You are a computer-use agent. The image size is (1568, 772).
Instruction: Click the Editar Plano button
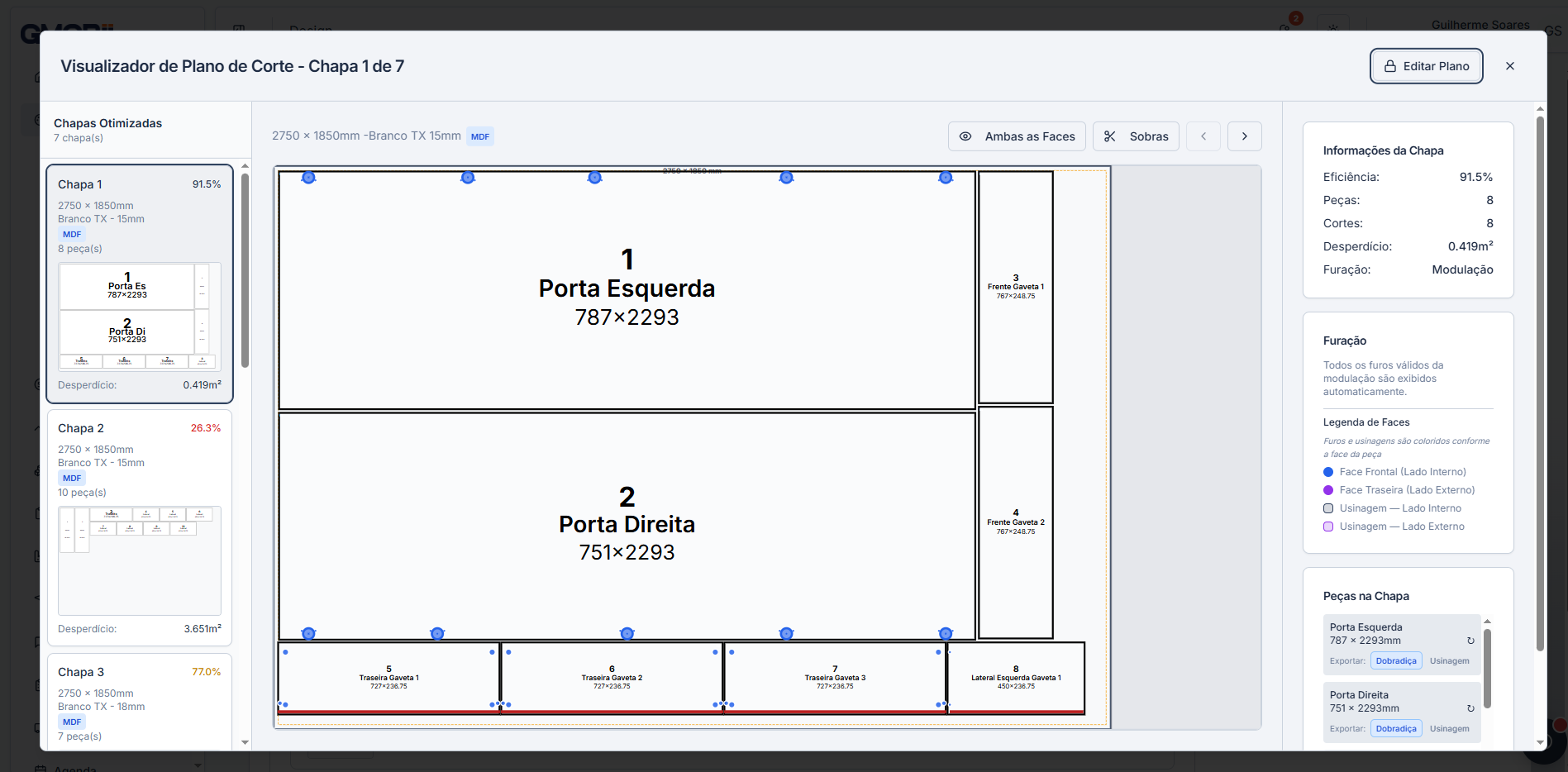(1426, 66)
